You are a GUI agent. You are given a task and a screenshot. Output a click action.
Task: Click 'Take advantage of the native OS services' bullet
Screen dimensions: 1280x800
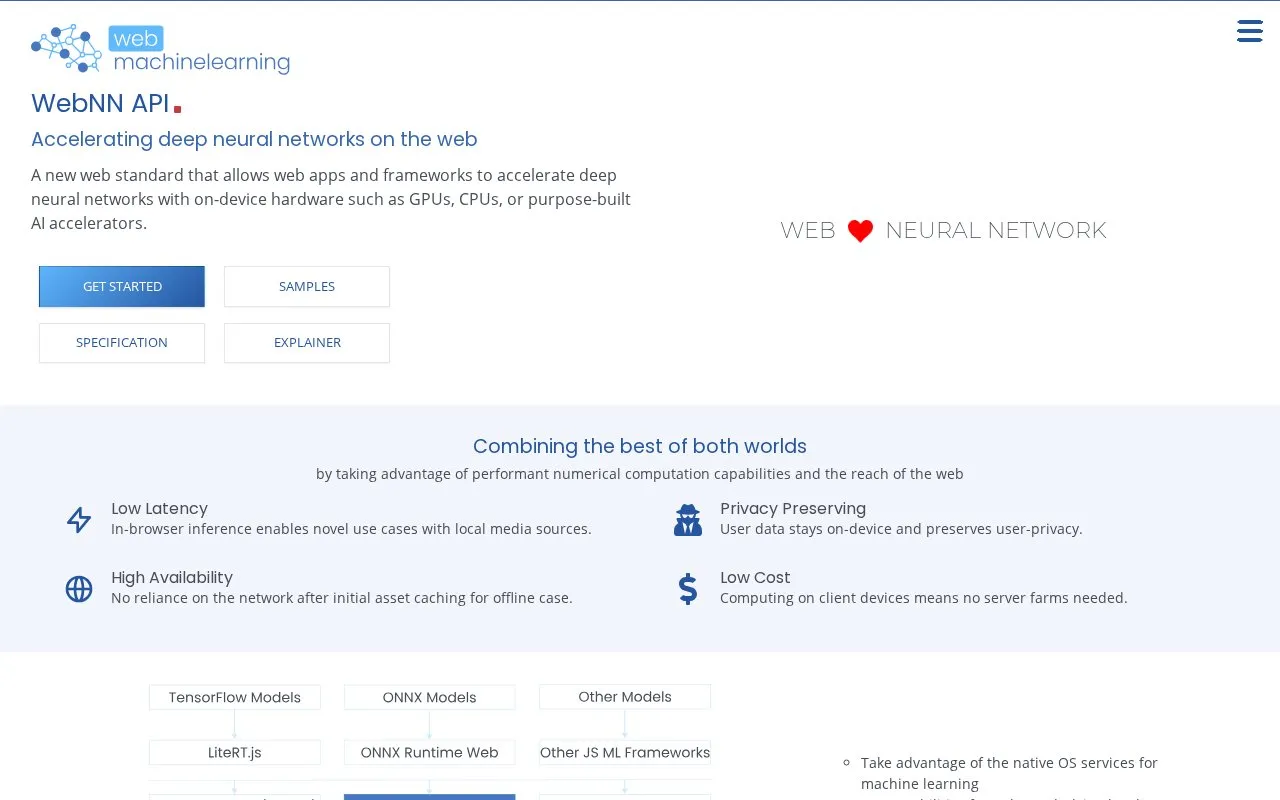click(1009, 773)
